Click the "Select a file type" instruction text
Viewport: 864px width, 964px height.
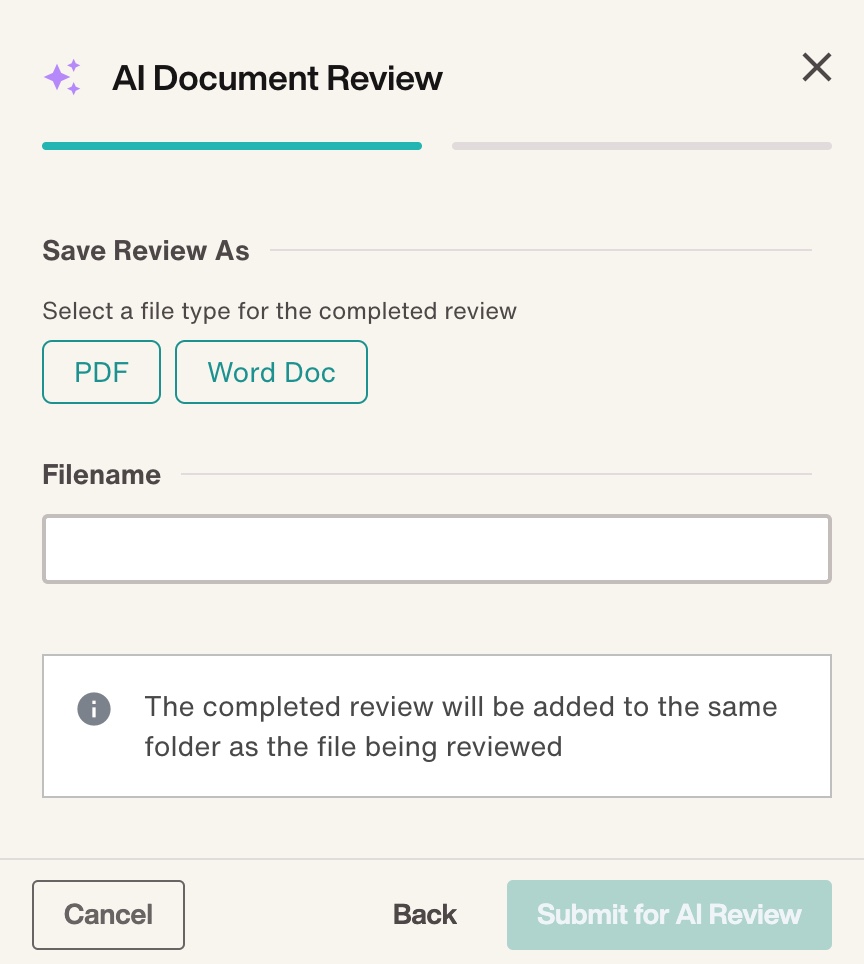pos(279,311)
